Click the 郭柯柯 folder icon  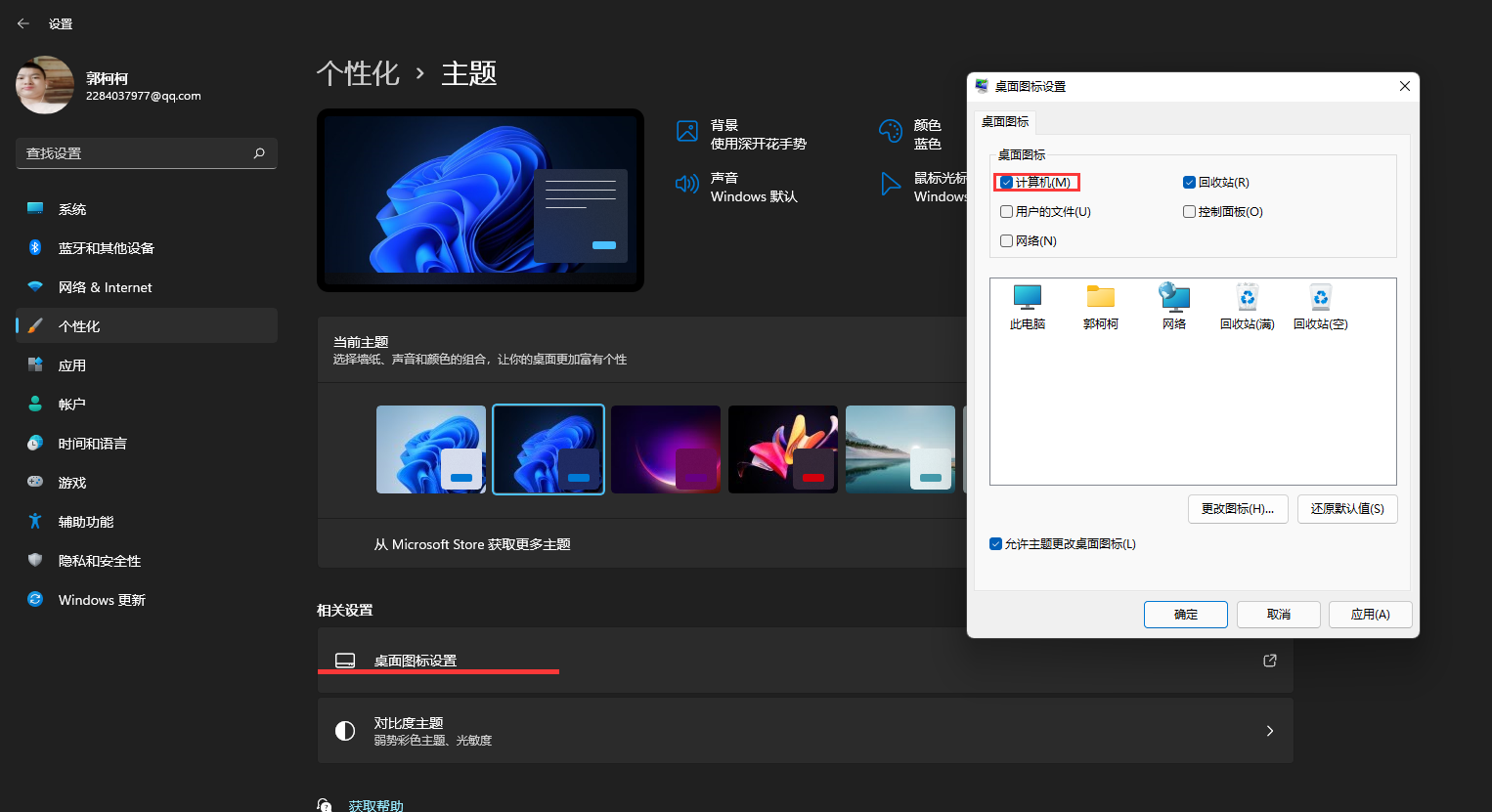[1100, 305]
